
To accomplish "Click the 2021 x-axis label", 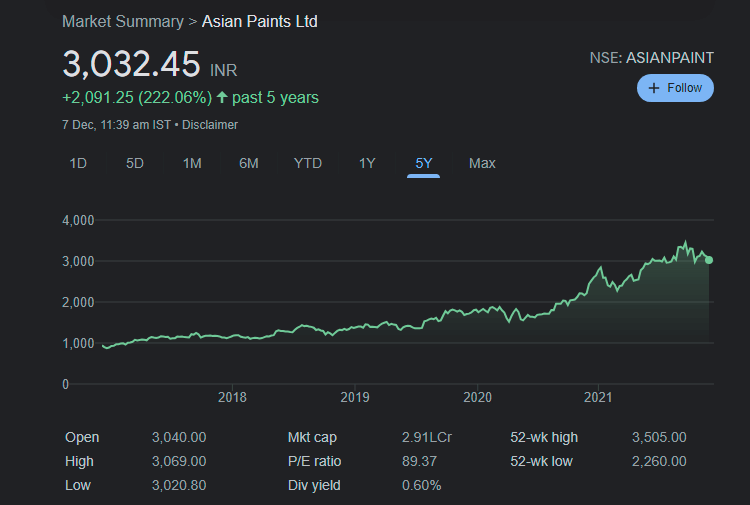I will pyautogui.click(x=598, y=397).
